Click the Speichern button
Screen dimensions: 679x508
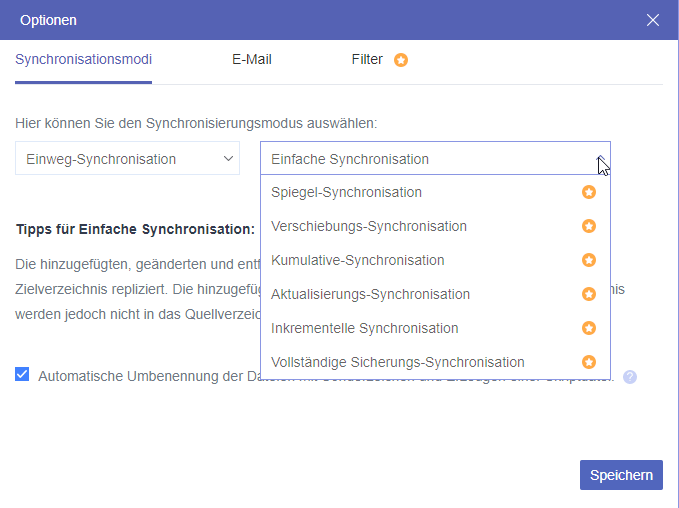[x=621, y=475]
